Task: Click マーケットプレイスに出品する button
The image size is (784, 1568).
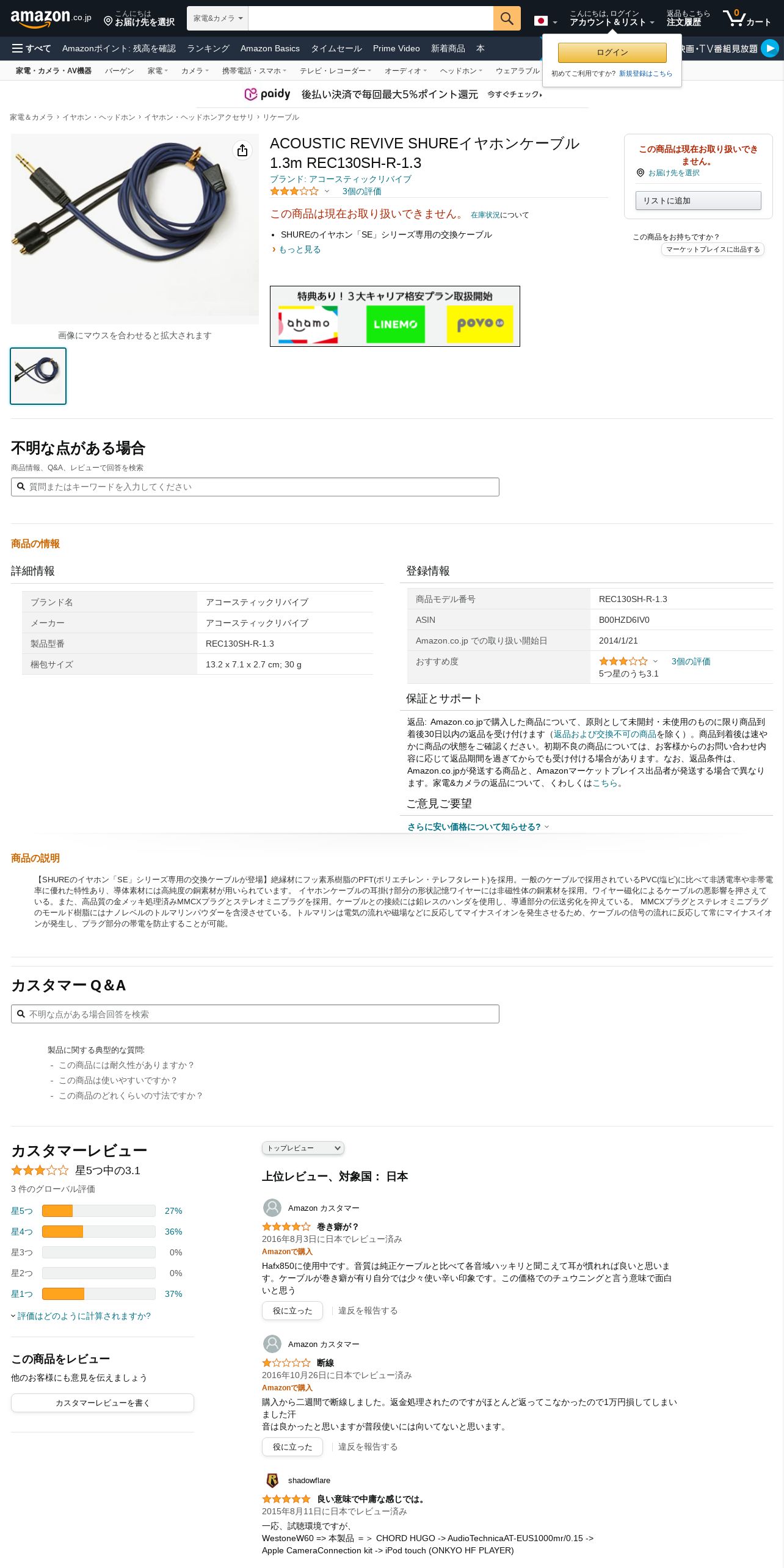Action: pos(713,249)
